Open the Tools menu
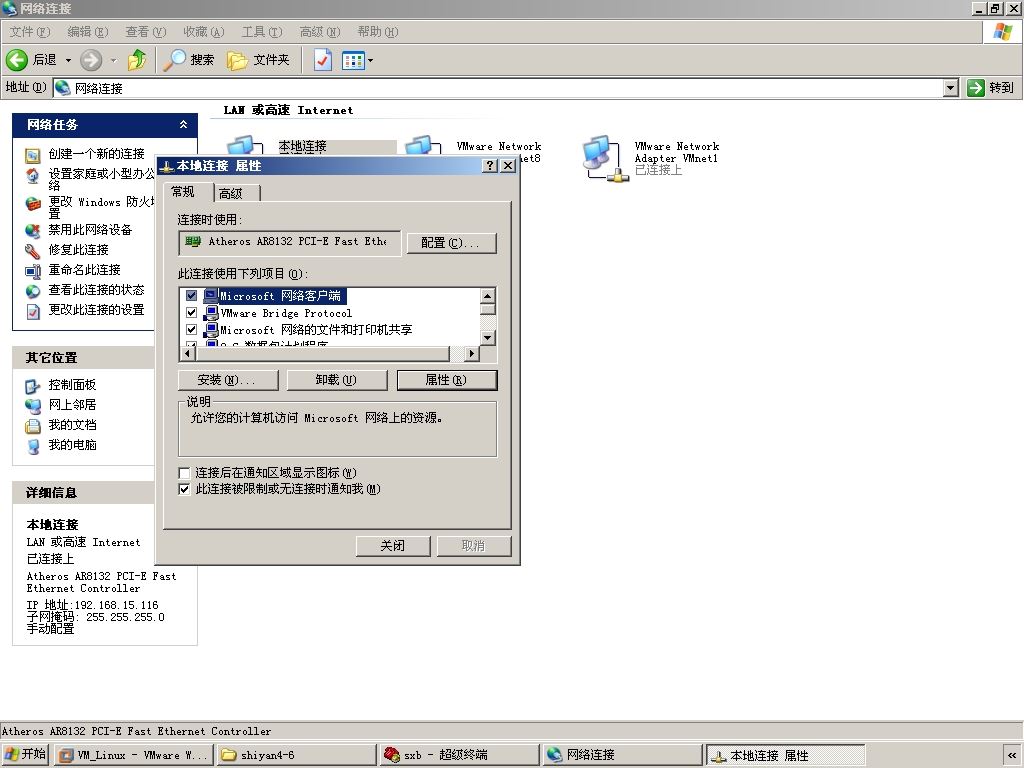Viewport: 1024px width, 768px height. click(262, 31)
